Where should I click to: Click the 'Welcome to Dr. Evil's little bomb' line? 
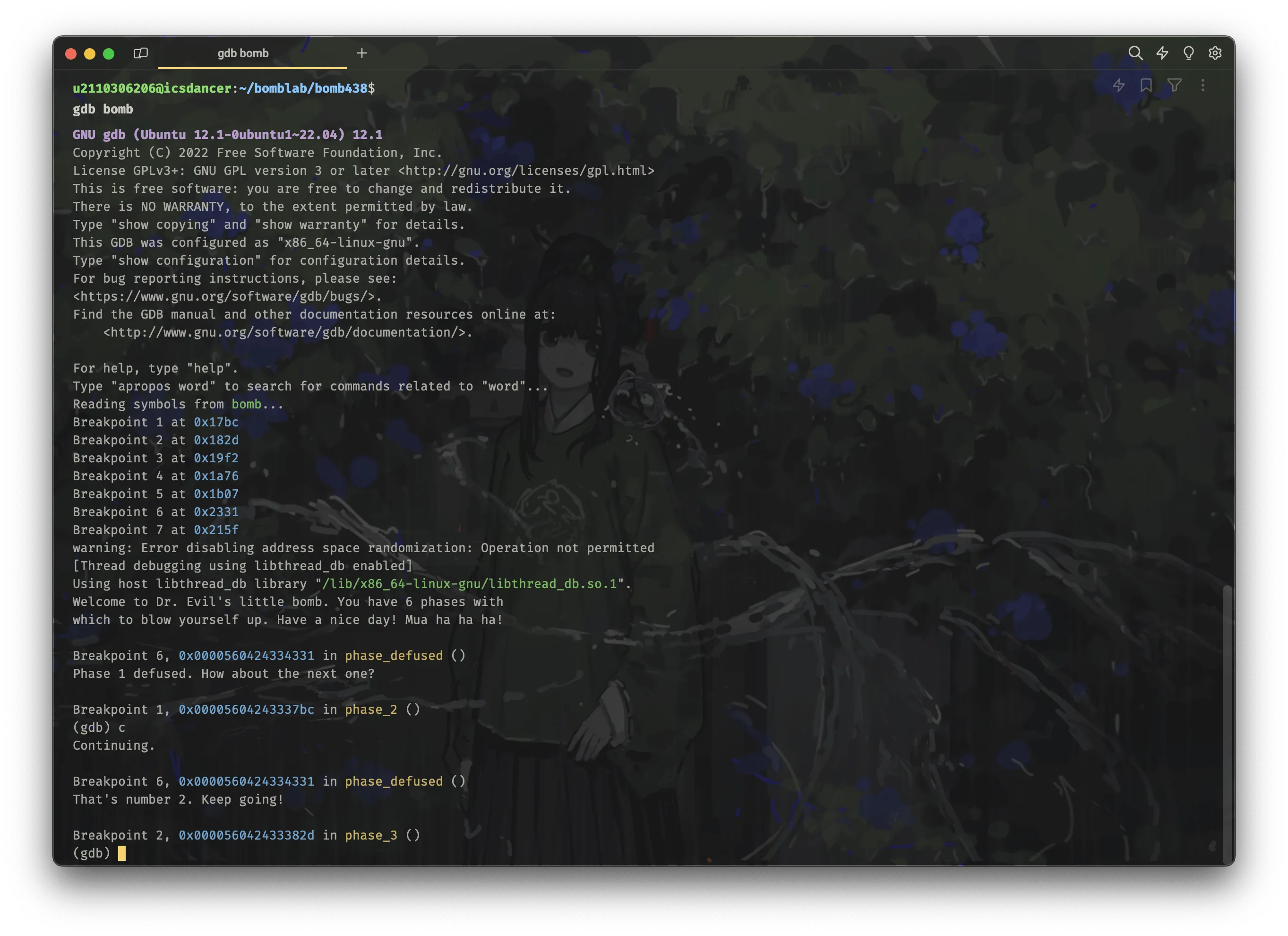288,602
